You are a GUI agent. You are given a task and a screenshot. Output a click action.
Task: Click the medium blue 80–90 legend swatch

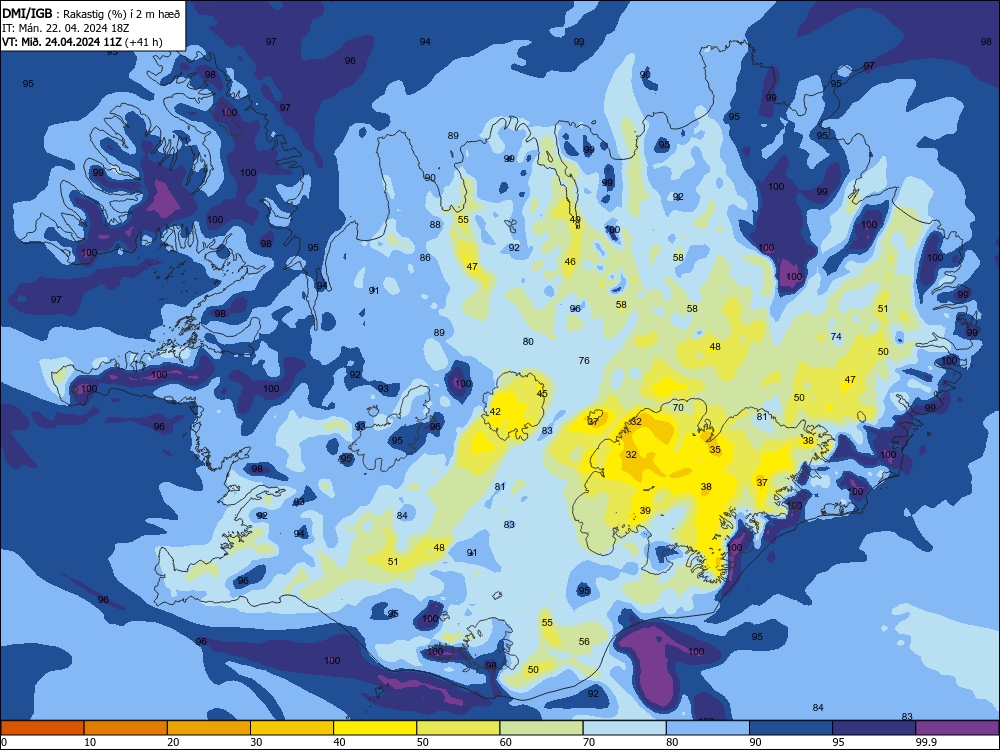pyautogui.click(x=708, y=728)
